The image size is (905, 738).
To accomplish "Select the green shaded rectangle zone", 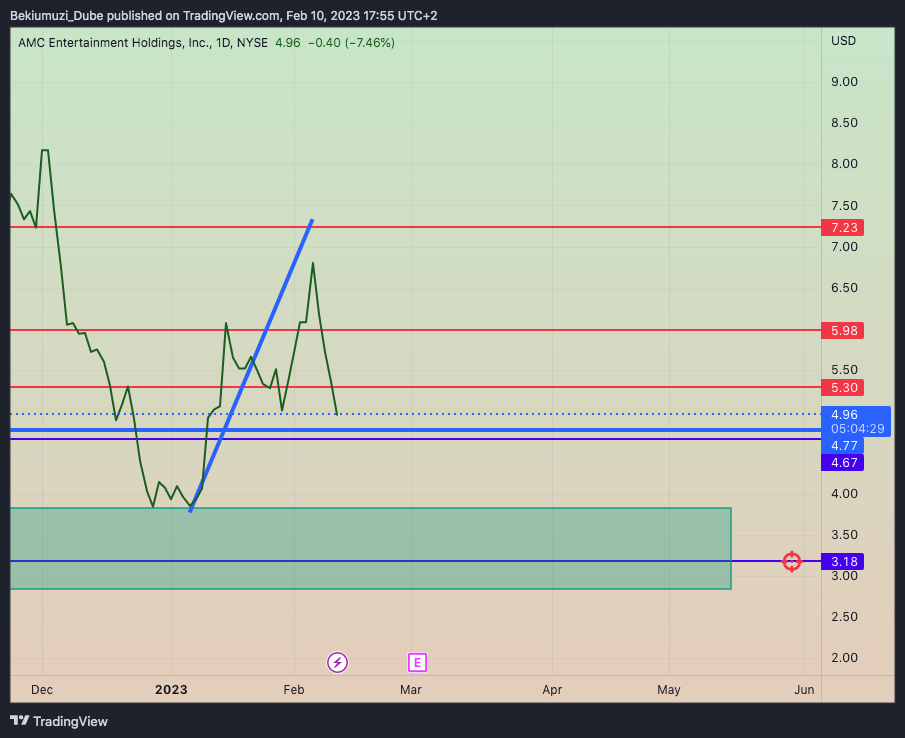I will click(x=371, y=549).
